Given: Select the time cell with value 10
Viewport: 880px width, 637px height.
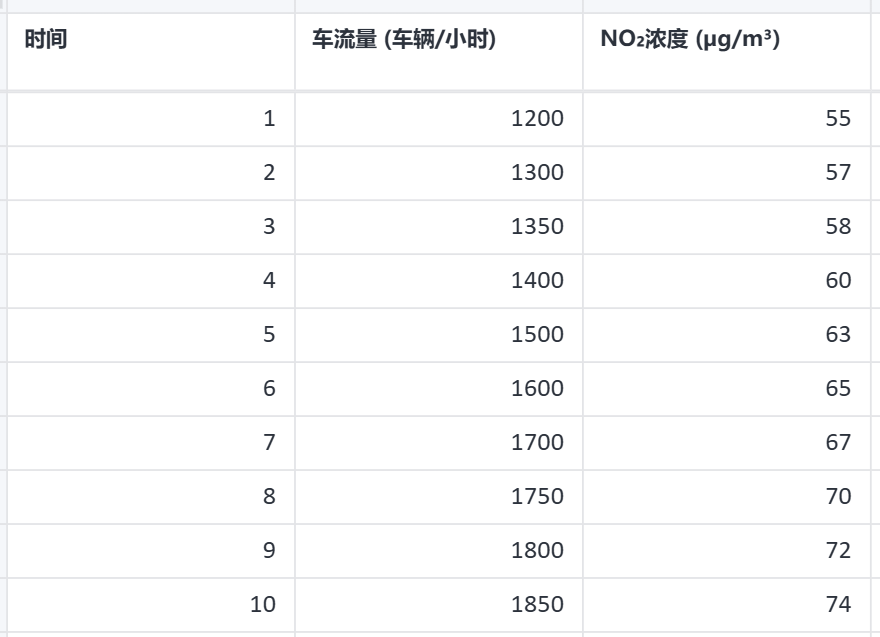Looking at the screenshot, I should coord(151,605).
